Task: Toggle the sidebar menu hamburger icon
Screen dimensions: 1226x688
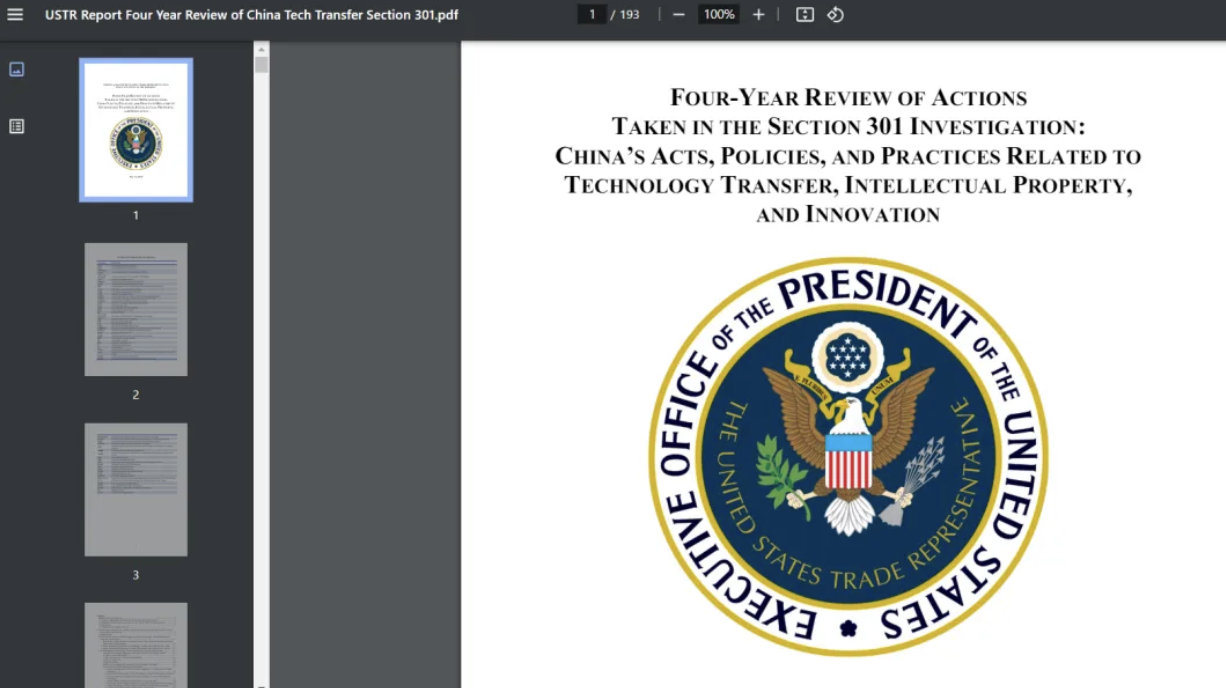Action: coord(15,15)
